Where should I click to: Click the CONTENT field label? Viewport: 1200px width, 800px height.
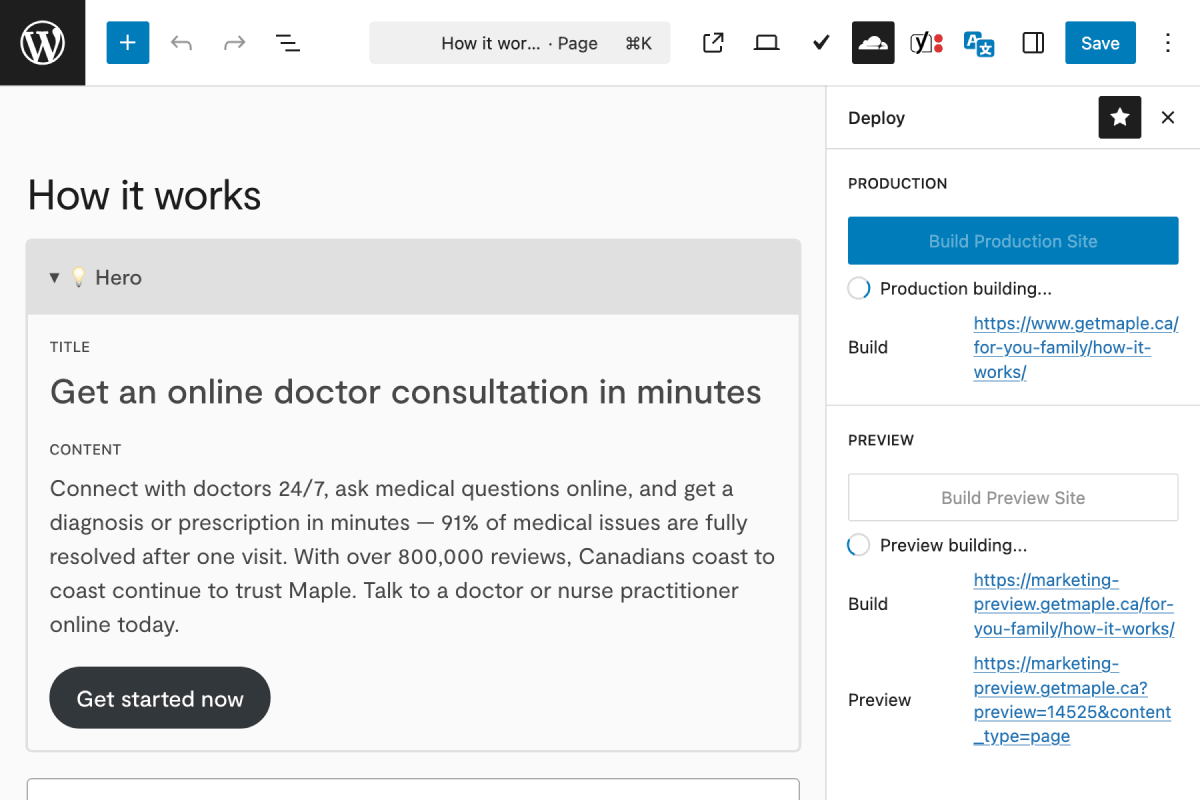click(x=86, y=450)
